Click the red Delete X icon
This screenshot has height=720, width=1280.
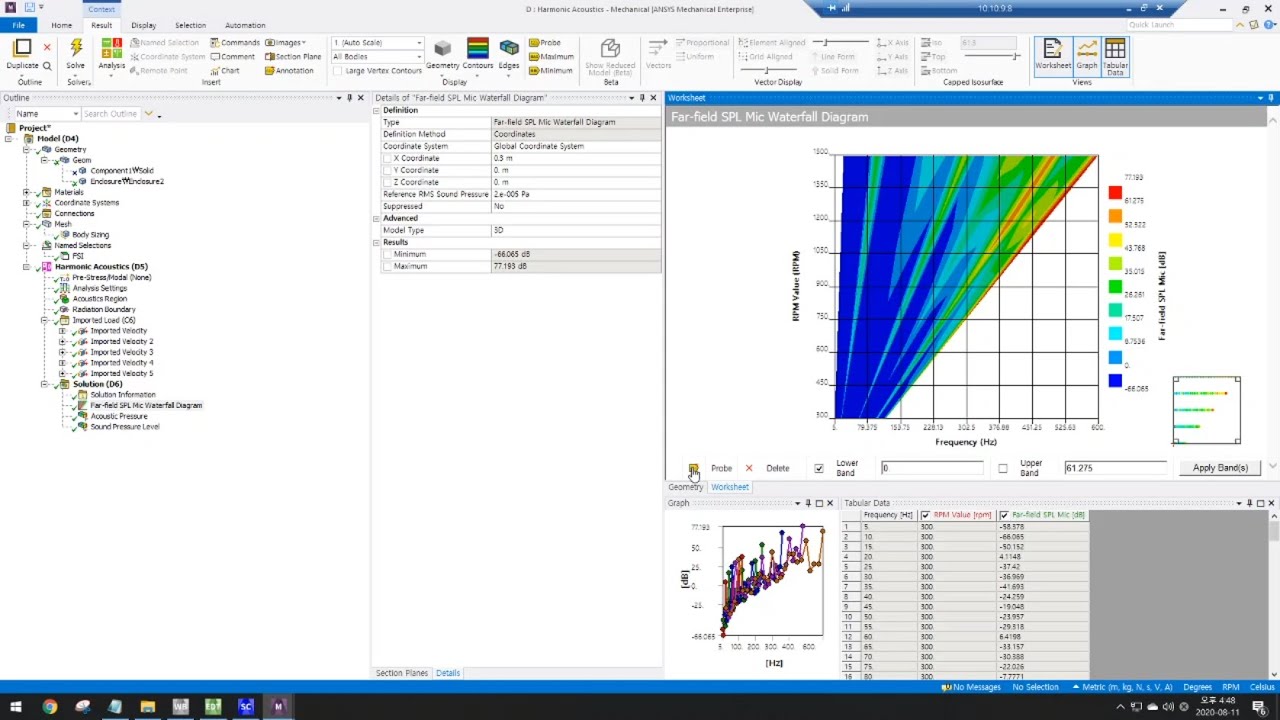749,468
